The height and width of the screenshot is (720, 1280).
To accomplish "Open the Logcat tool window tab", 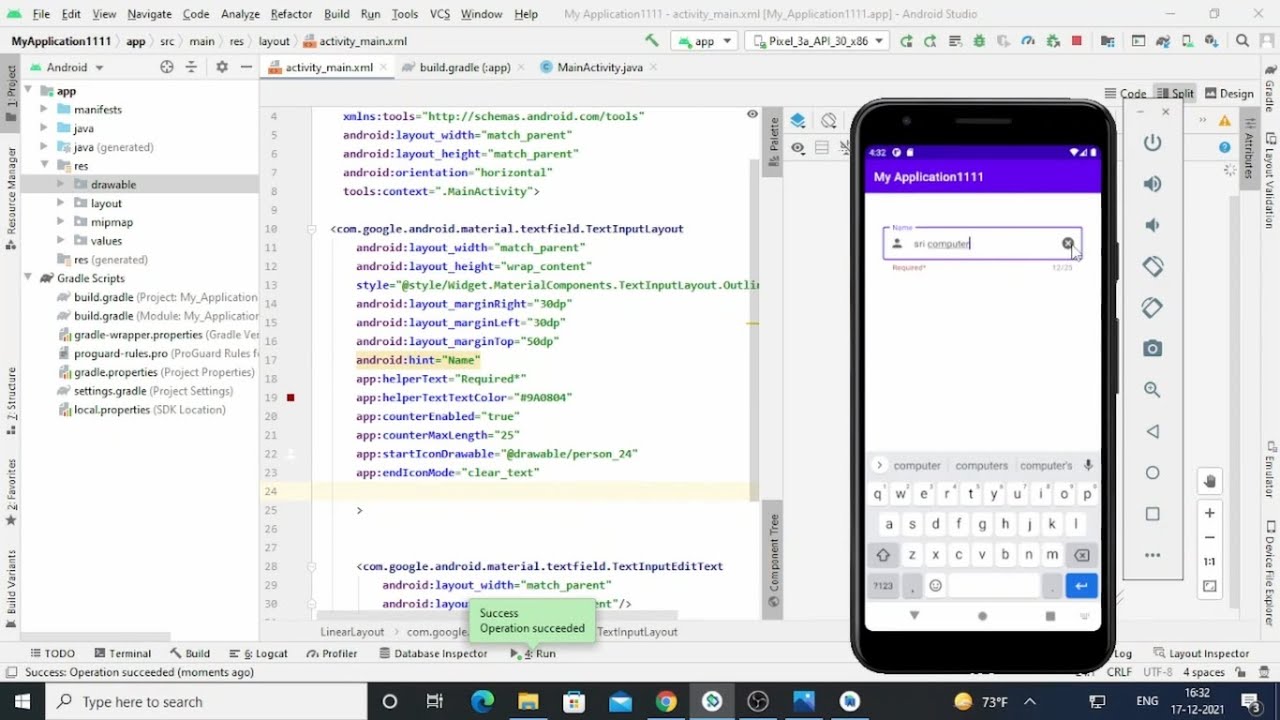I will click(x=258, y=653).
